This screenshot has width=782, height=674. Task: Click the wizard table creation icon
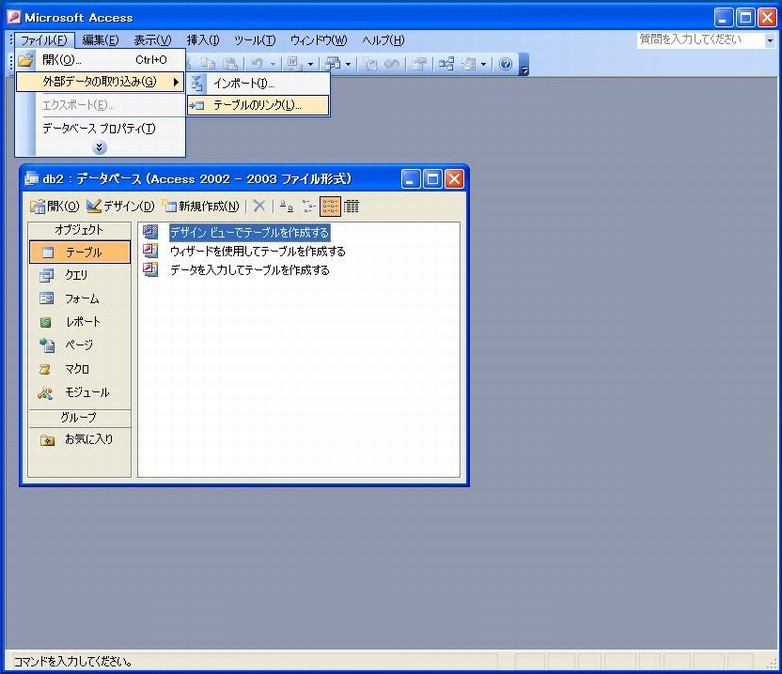[x=151, y=250]
